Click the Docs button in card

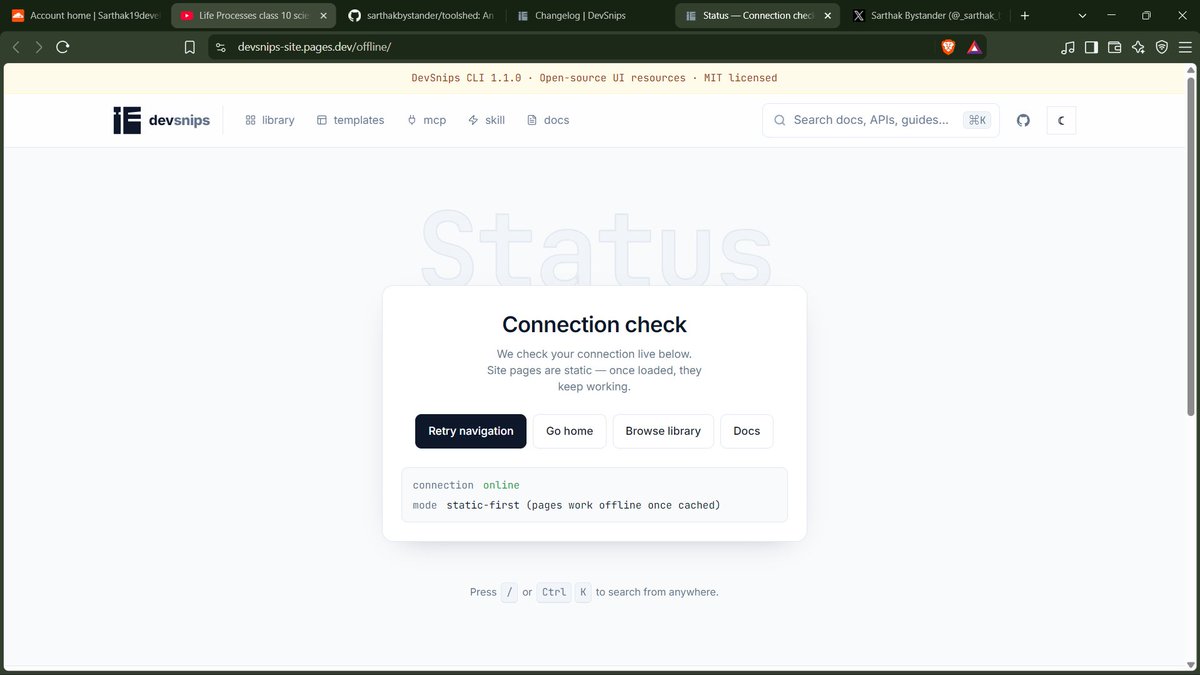[x=747, y=431]
